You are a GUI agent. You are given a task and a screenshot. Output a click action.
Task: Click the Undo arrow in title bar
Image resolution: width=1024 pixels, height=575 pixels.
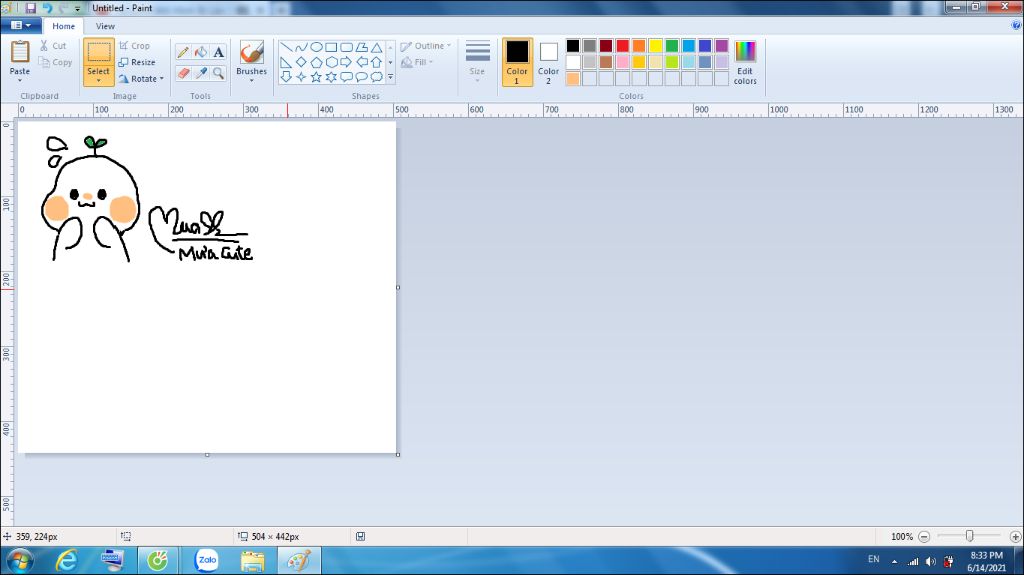(47, 8)
